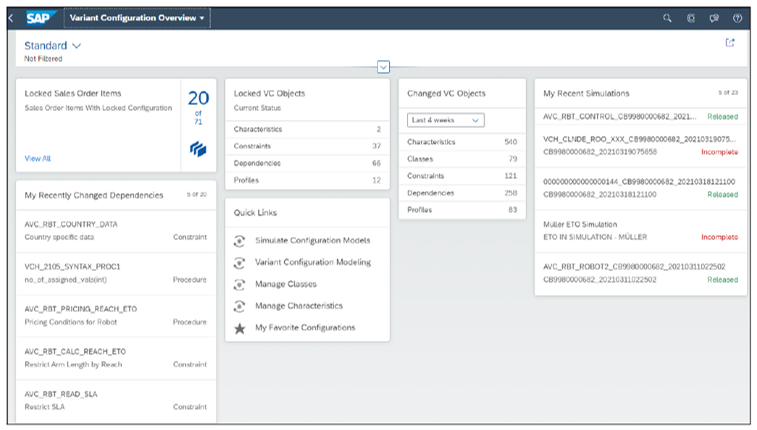Click the Locked Sales Order Items stack icon
757x430 pixels.
(198, 149)
